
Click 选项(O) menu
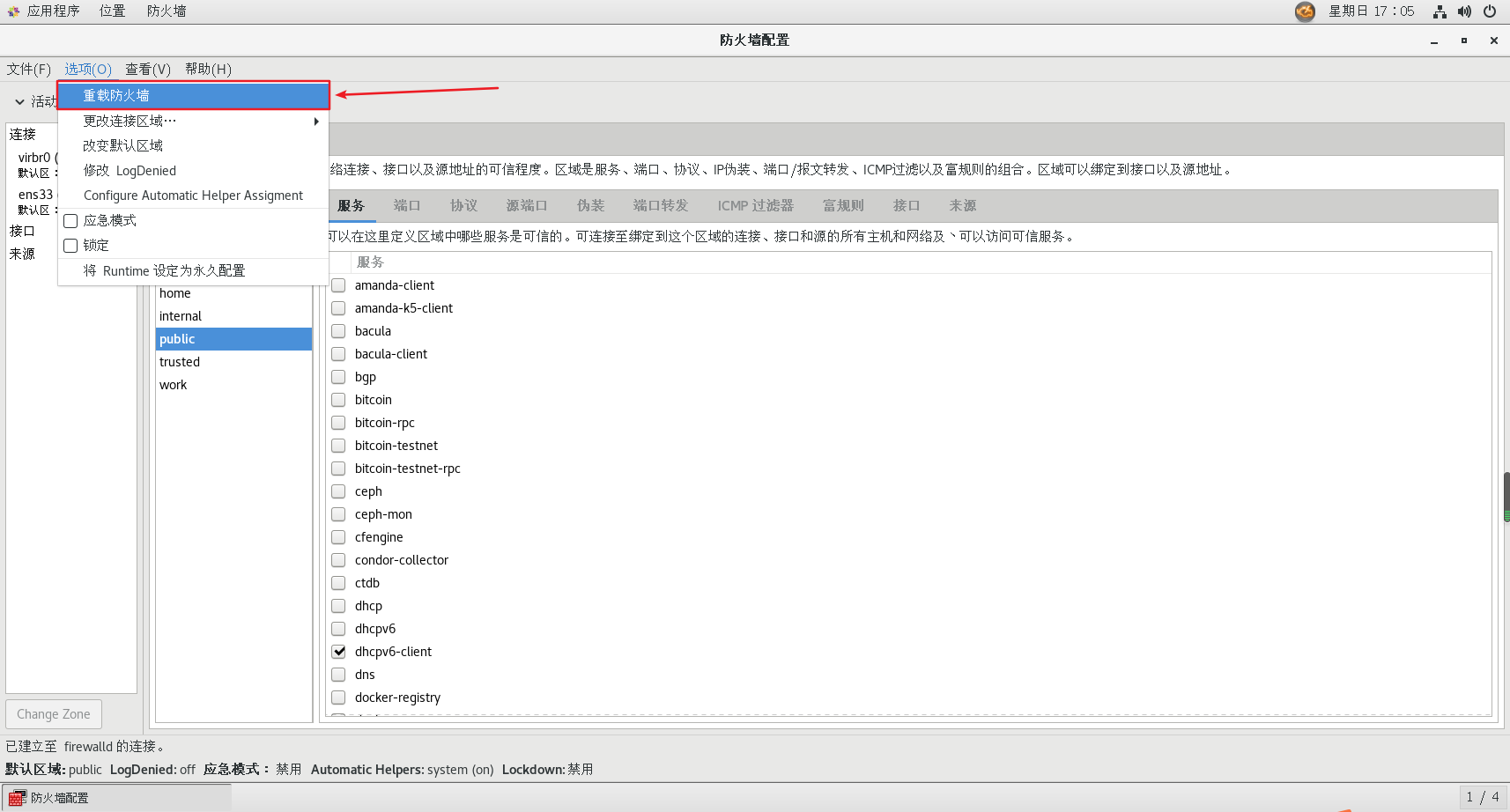coord(88,69)
